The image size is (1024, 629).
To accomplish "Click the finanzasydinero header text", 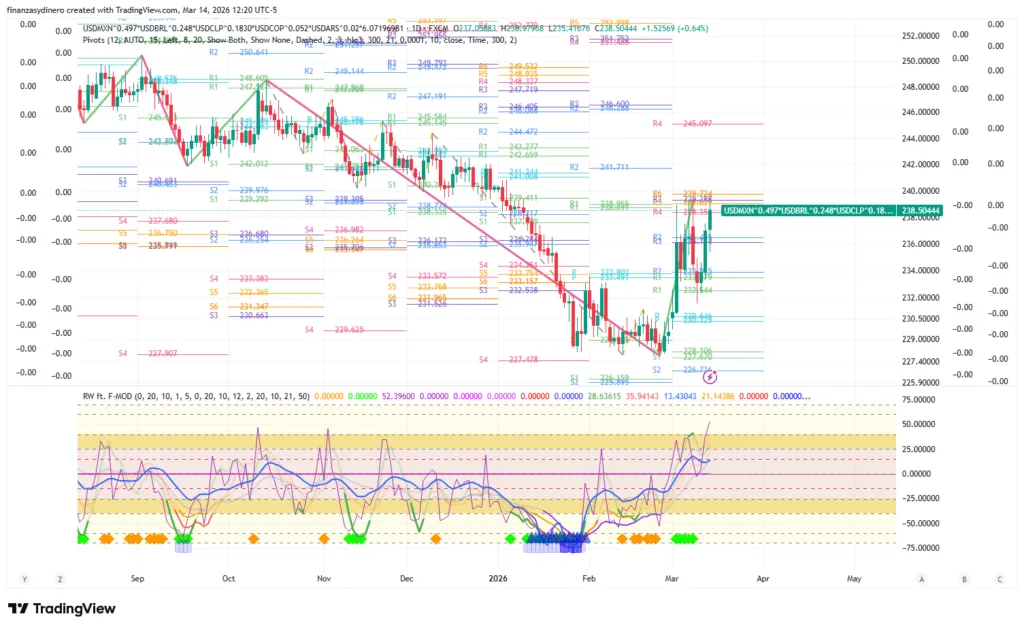I will pos(40,9).
